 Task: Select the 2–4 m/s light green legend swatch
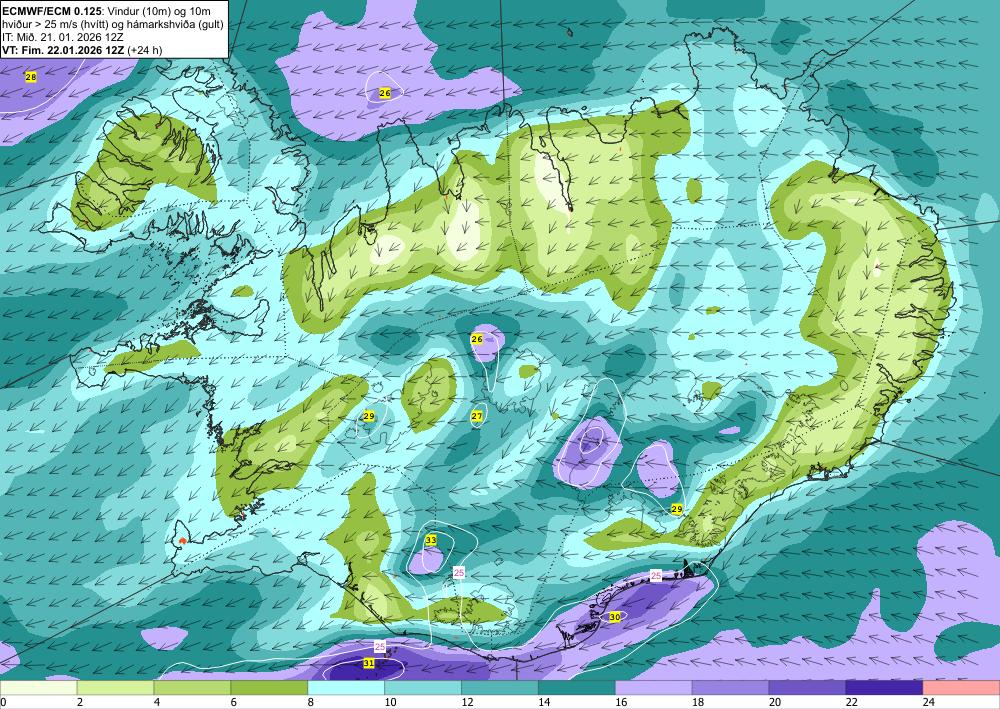115,688
